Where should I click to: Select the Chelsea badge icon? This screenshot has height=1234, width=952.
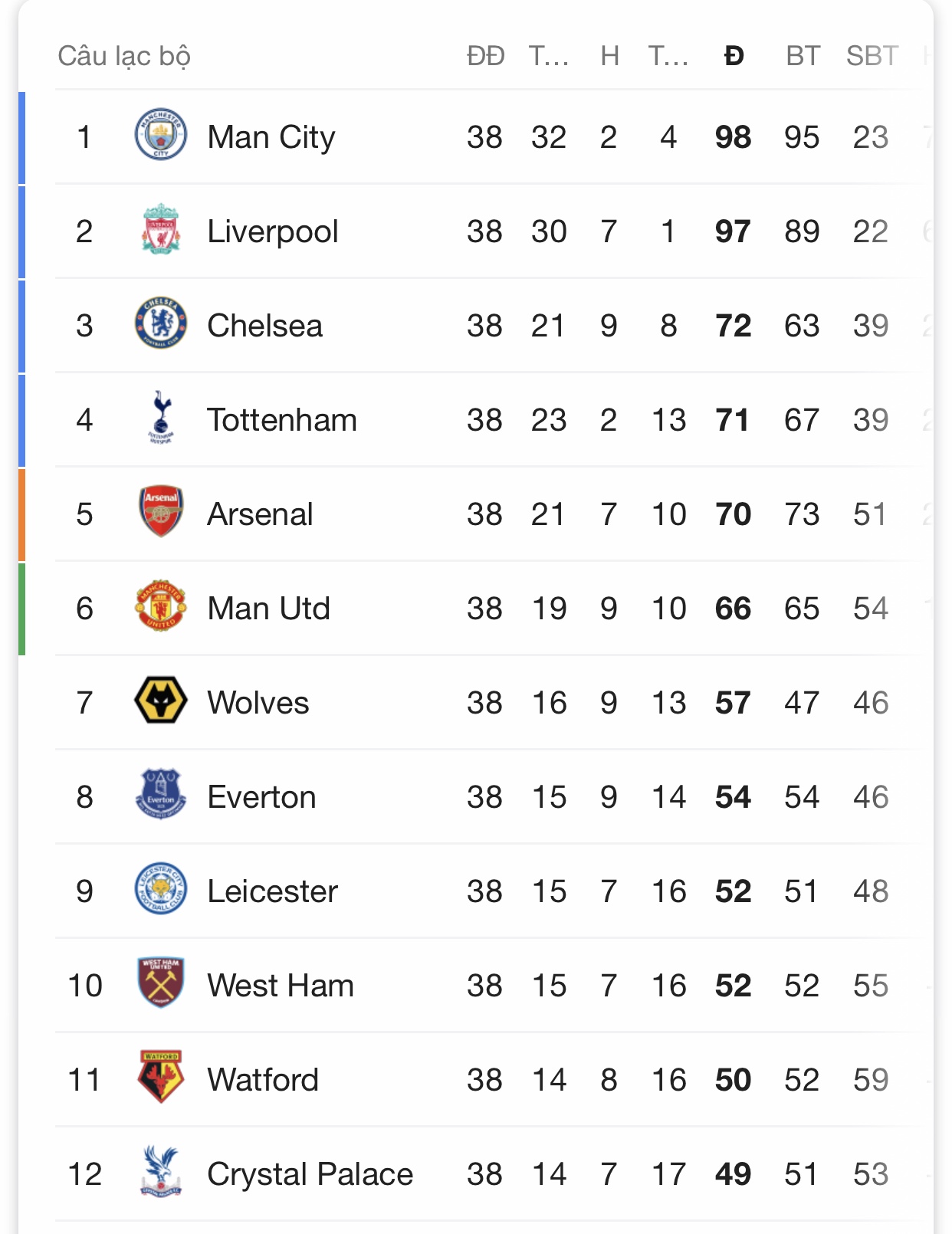[x=160, y=323]
